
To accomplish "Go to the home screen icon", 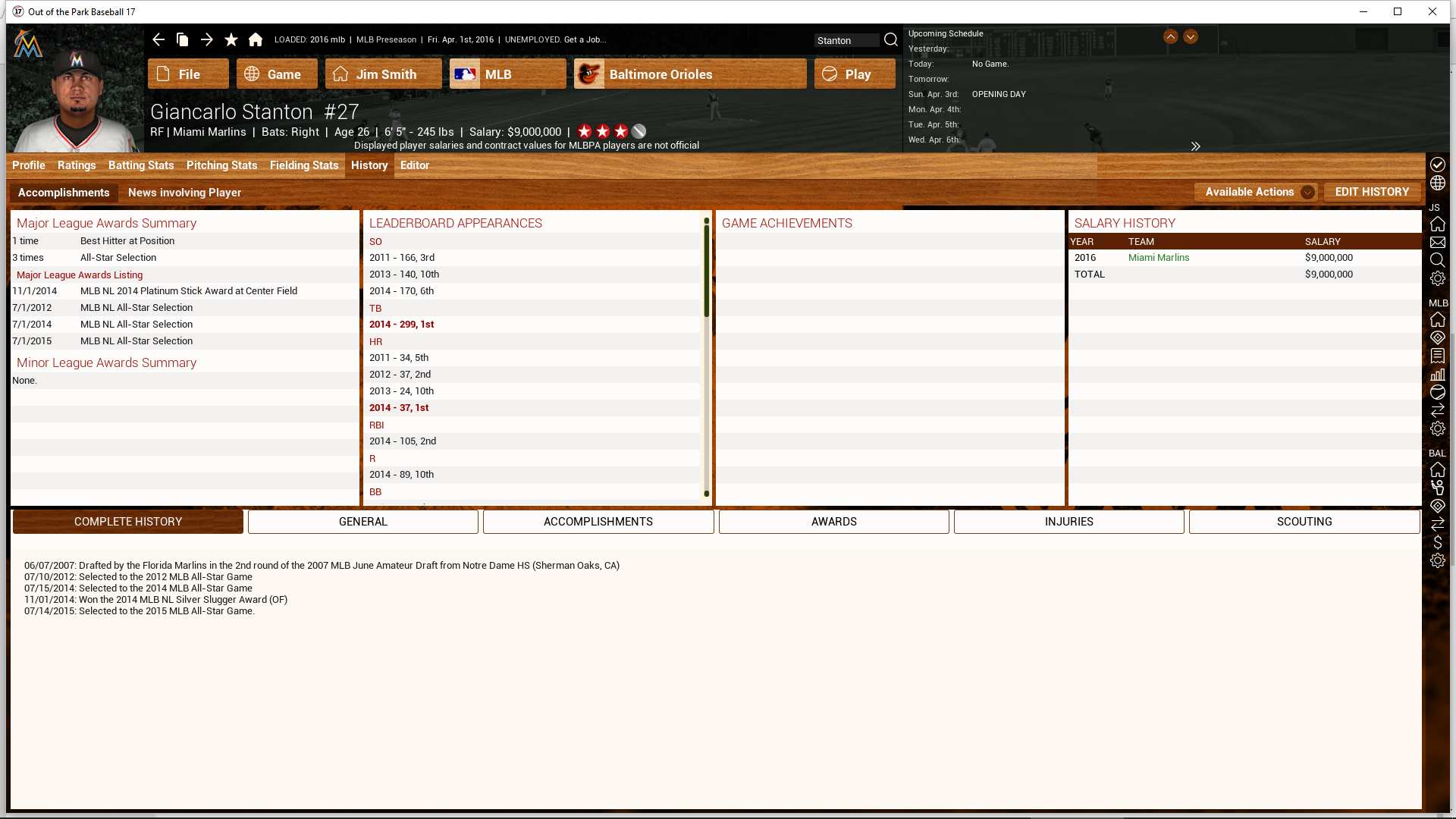I will point(256,39).
